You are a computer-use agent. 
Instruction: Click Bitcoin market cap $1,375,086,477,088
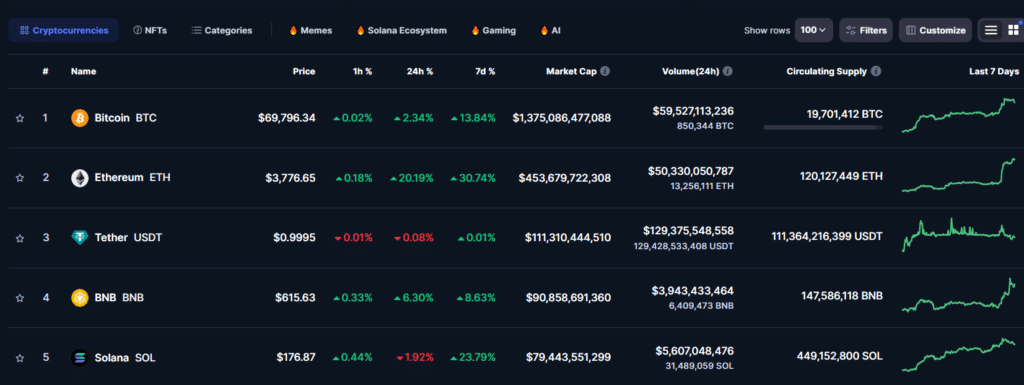[x=562, y=118]
